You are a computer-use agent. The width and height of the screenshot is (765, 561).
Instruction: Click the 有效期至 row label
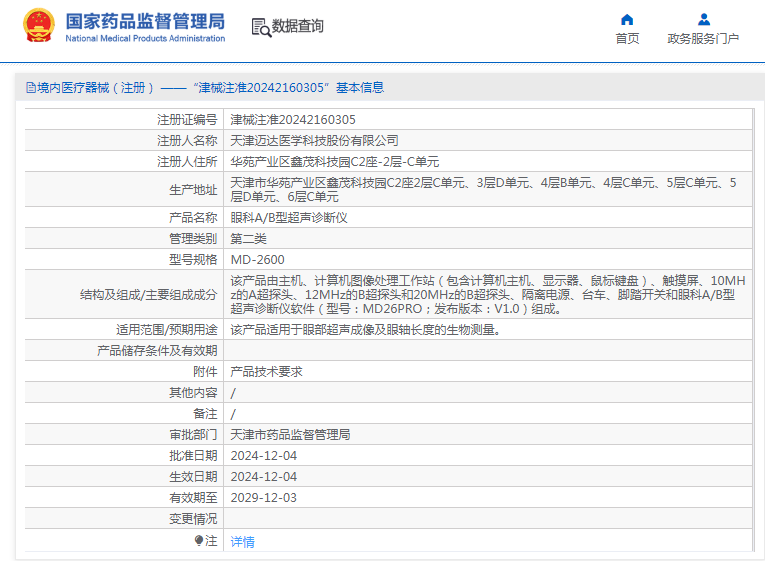[193, 498]
